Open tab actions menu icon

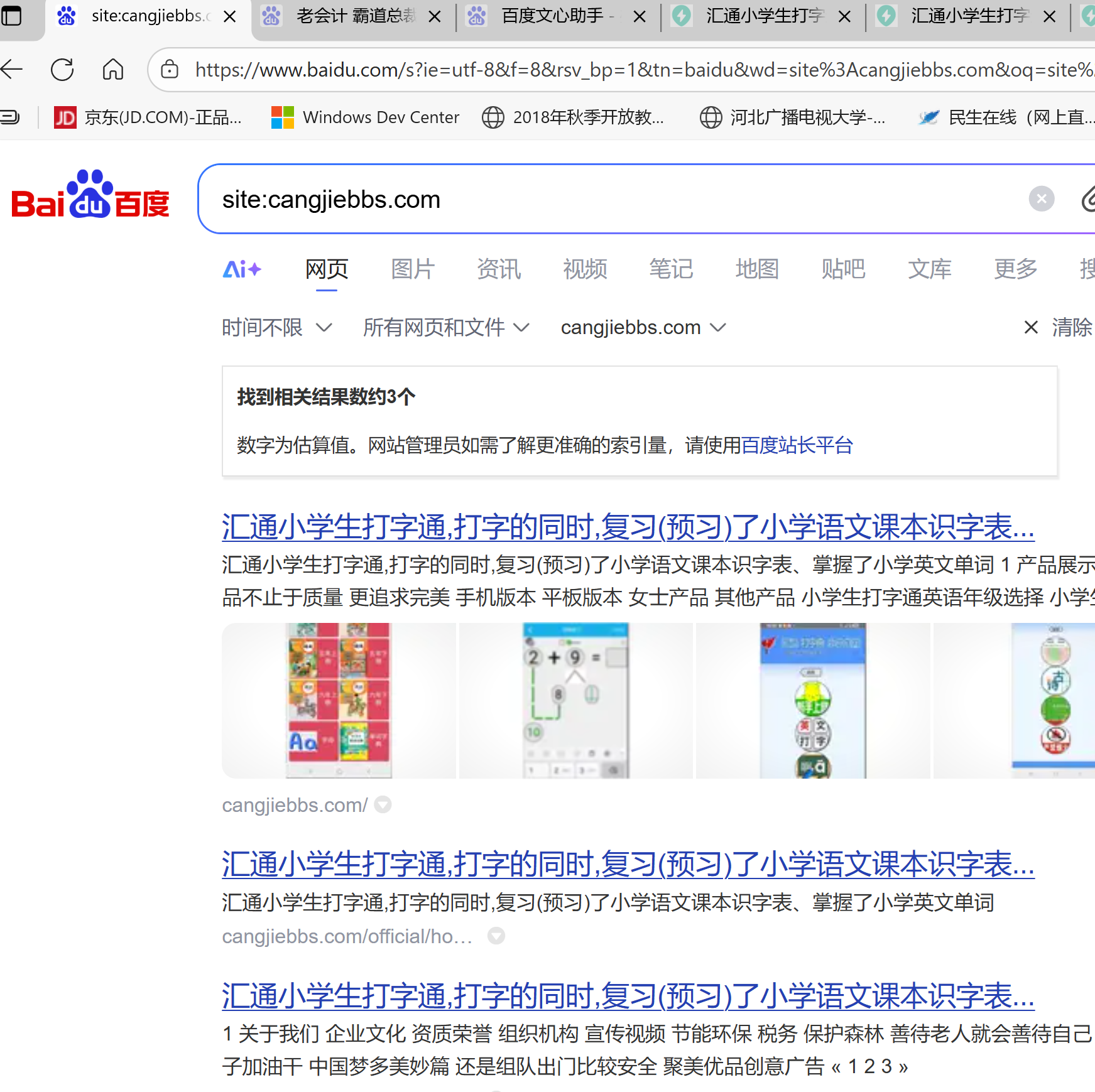(x=11, y=15)
